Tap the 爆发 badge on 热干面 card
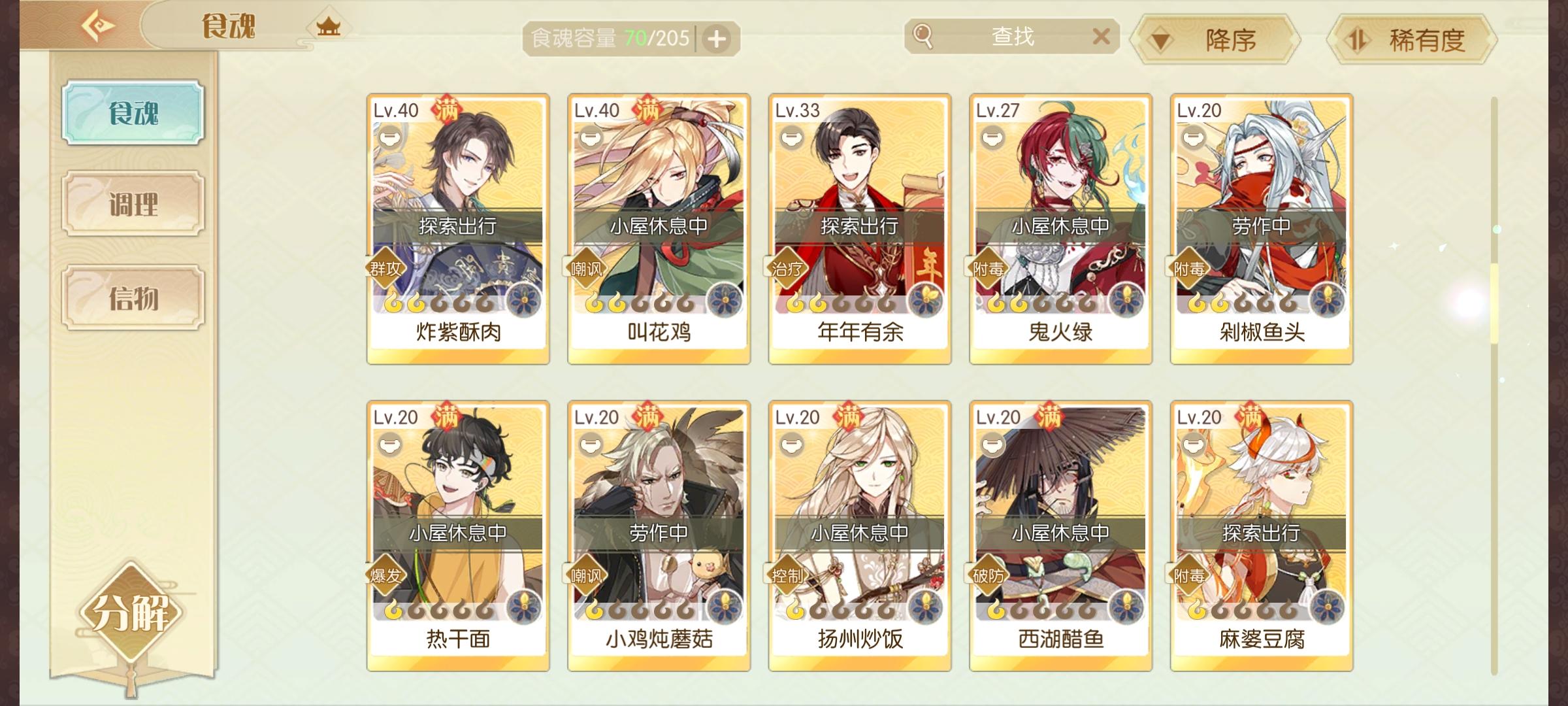Image resolution: width=1568 pixels, height=706 pixels. point(385,575)
